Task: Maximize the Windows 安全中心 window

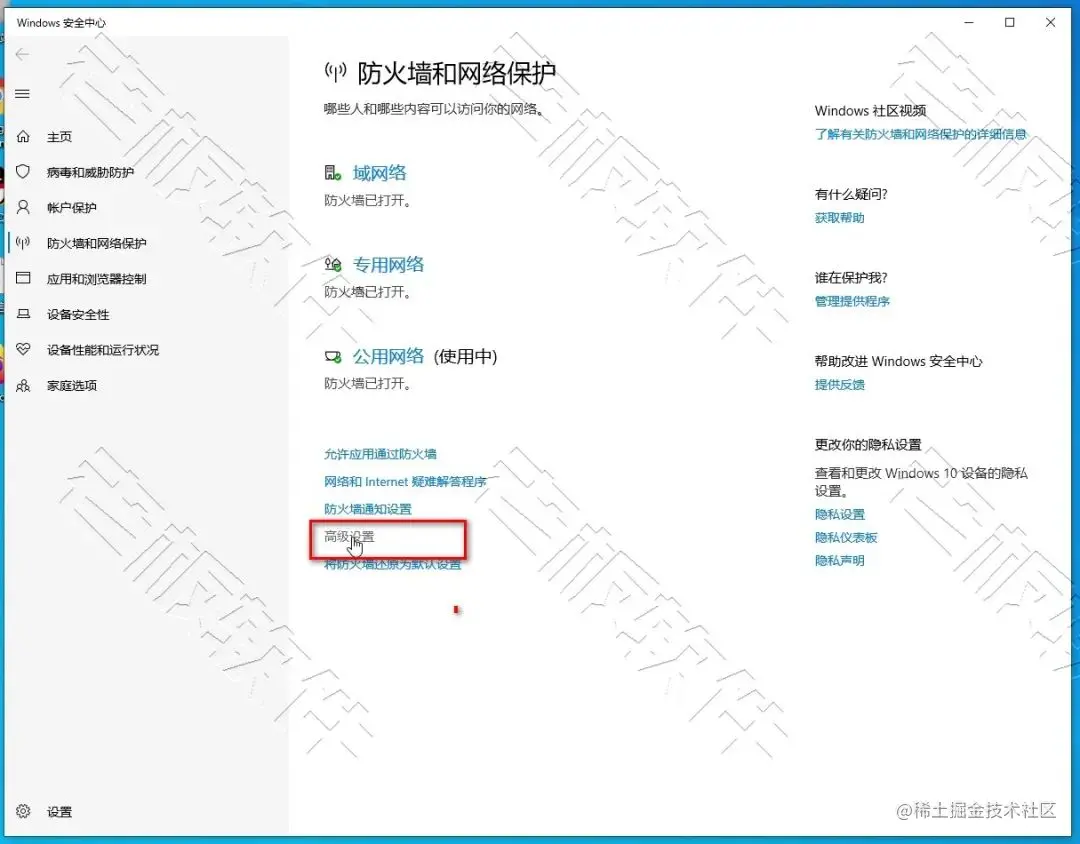Action: coord(1010,23)
